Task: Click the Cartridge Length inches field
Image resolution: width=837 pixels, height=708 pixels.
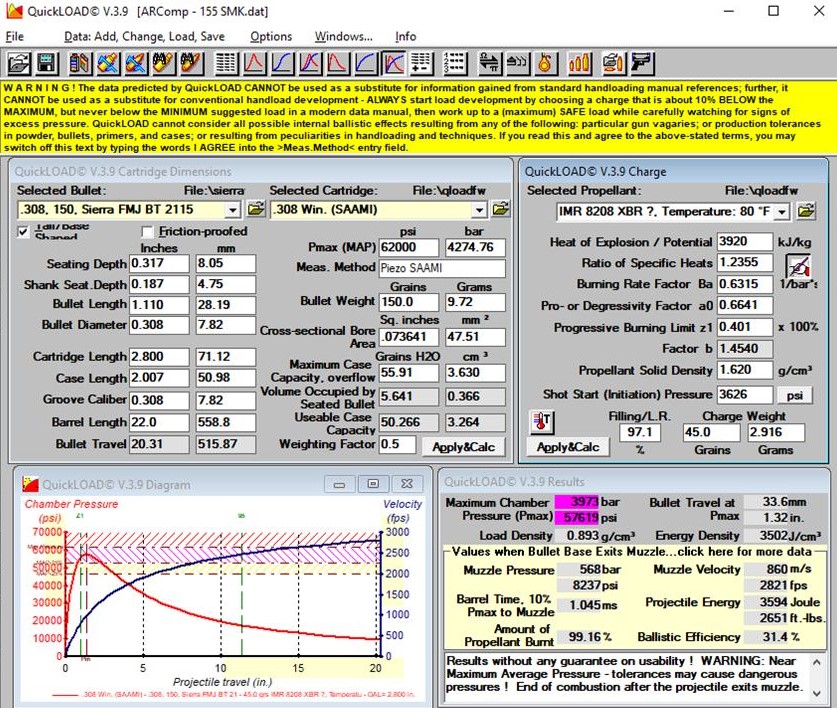Action: click(159, 357)
